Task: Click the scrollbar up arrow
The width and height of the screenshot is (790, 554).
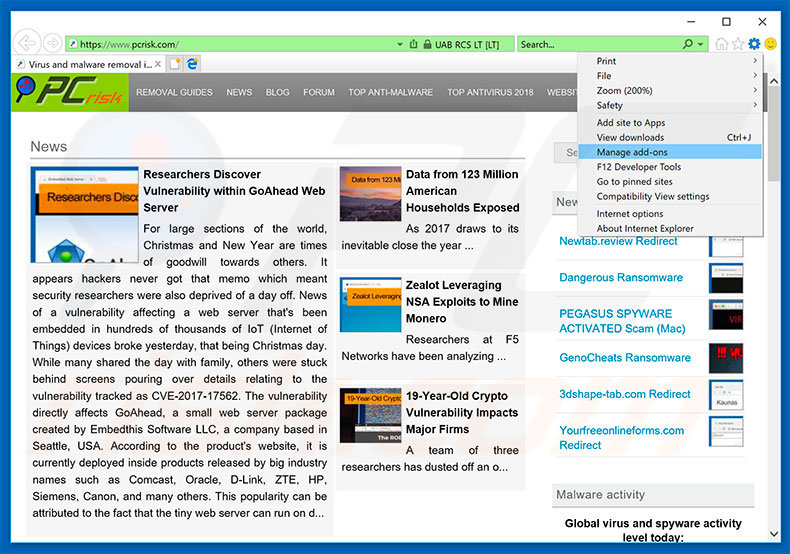Action: 774,81
